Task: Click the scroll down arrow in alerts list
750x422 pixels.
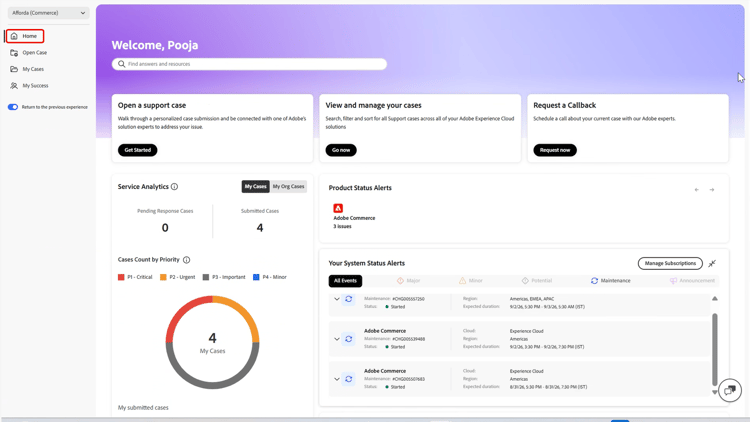Action: [715, 392]
